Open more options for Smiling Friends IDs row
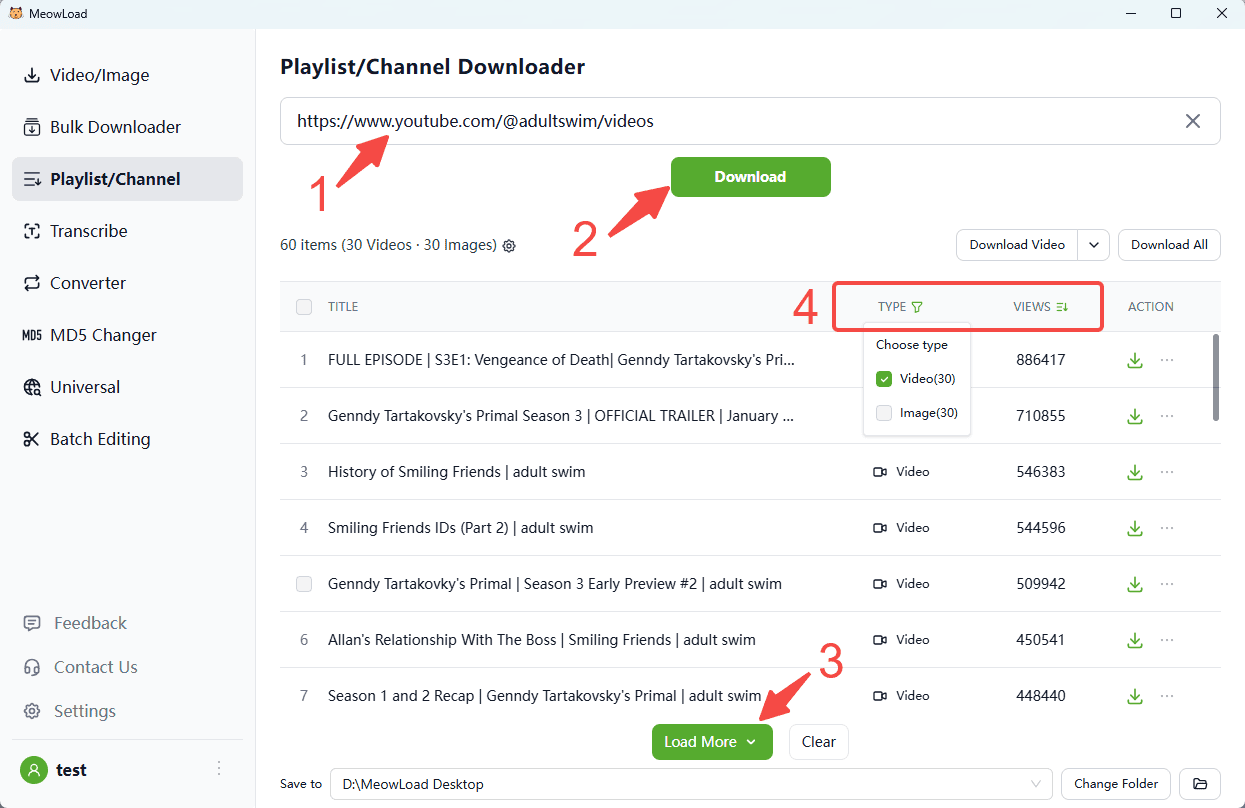This screenshot has width=1245, height=808. click(x=1167, y=528)
